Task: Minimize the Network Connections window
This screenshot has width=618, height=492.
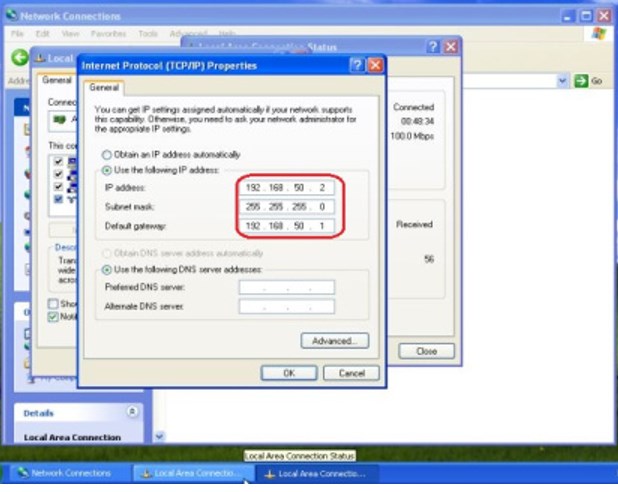Action: [x=568, y=16]
